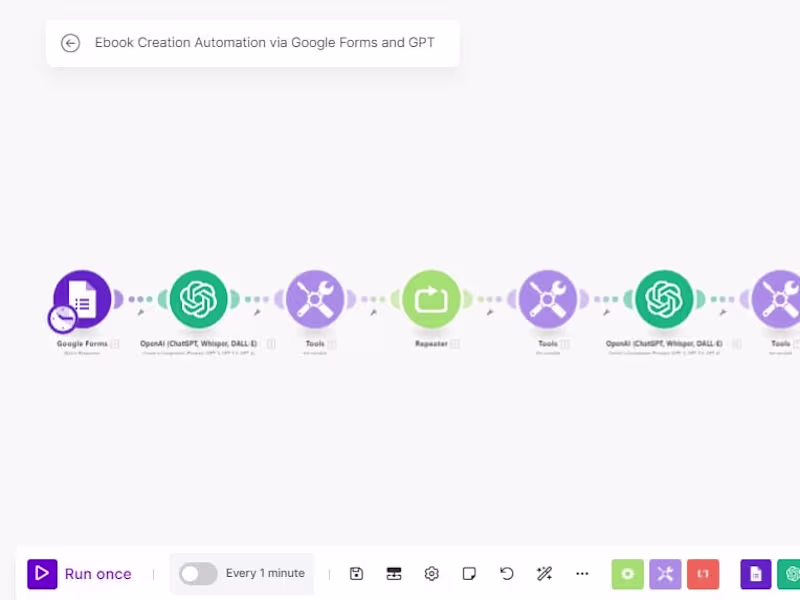Open the partly visible Tools module at right edge
This screenshot has width=800, height=600.
(777, 299)
